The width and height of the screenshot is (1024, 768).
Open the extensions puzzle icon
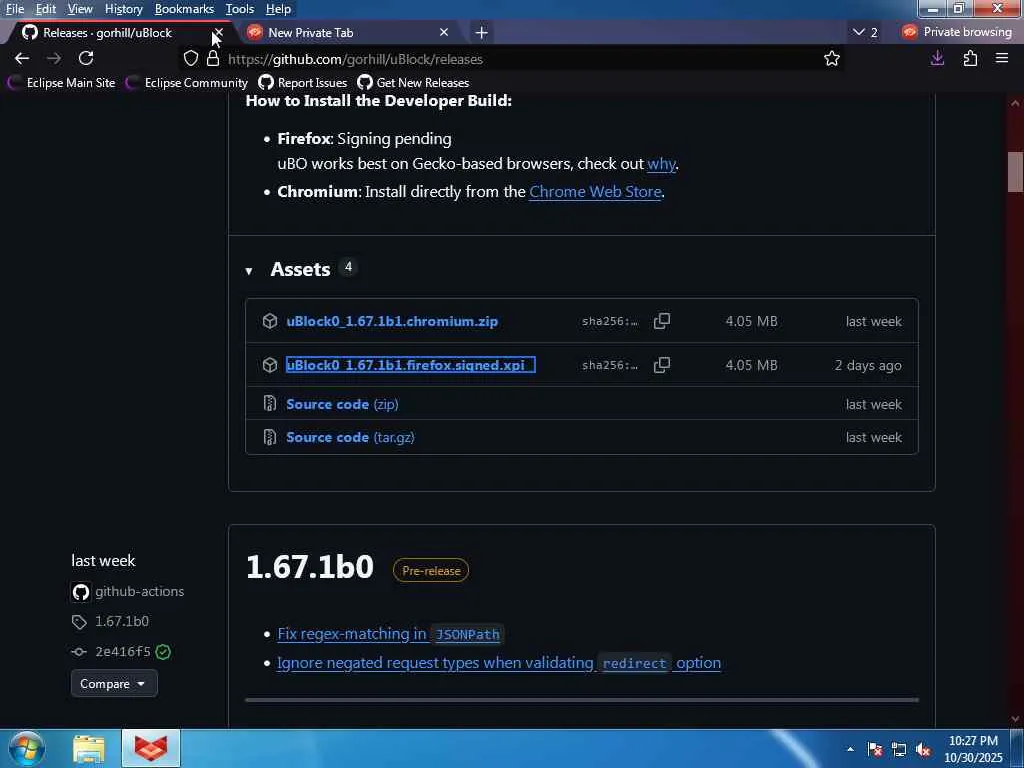[970, 58]
